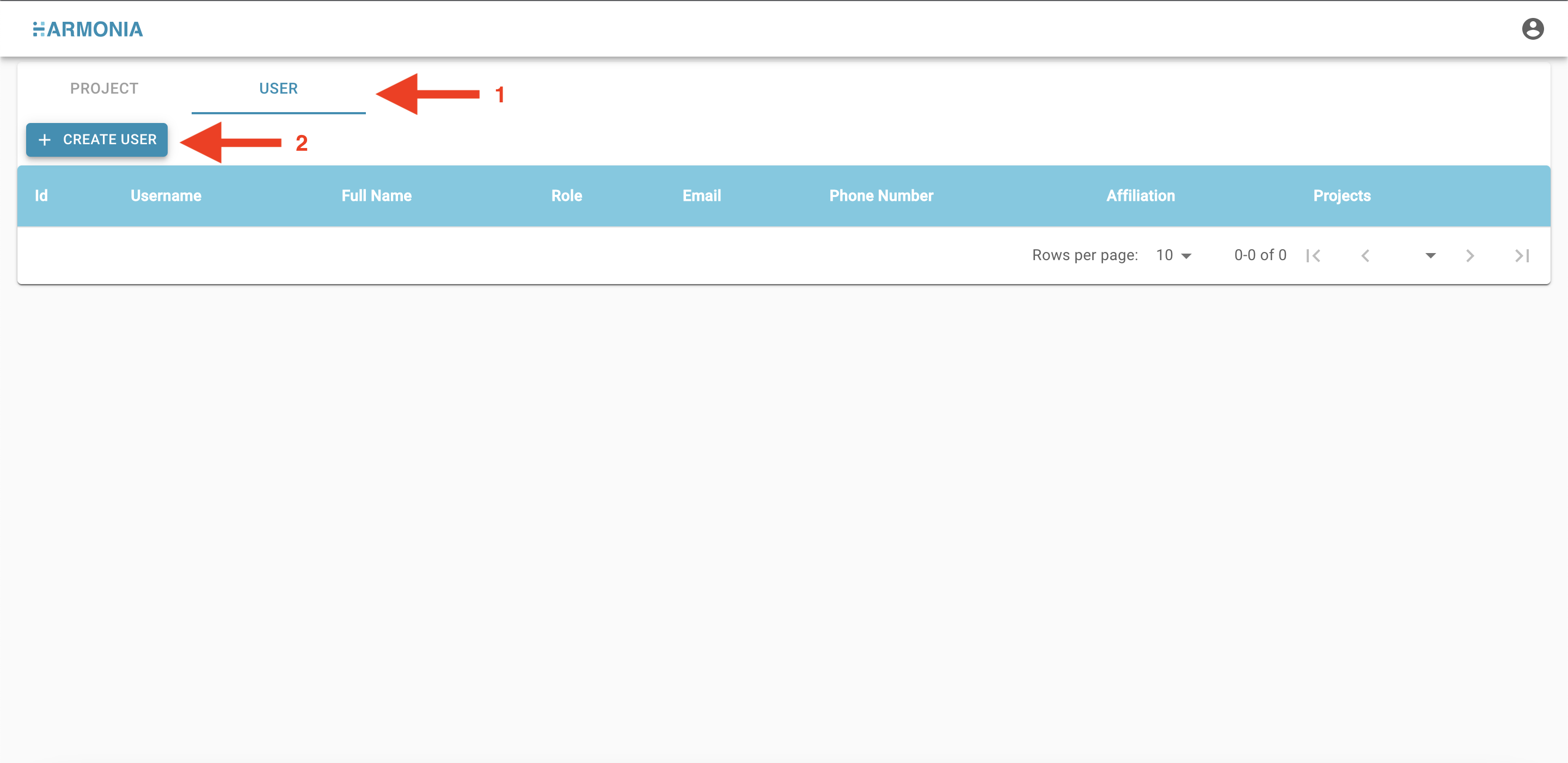The height and width of the screenshot is (763, 1568).
Task: Click the Role column header
Action: click(x=566, y=195)
